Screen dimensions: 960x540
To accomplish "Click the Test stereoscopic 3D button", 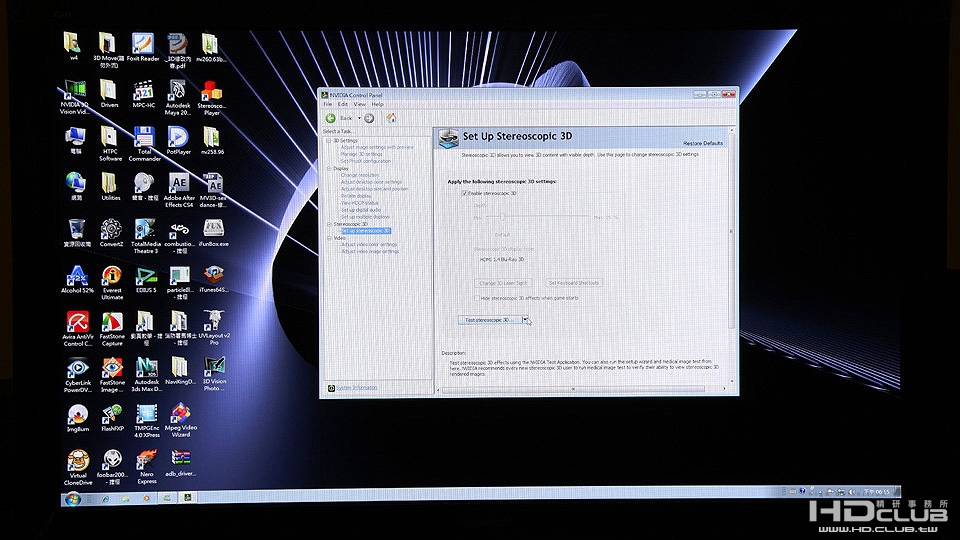I will tap(490, 320).
